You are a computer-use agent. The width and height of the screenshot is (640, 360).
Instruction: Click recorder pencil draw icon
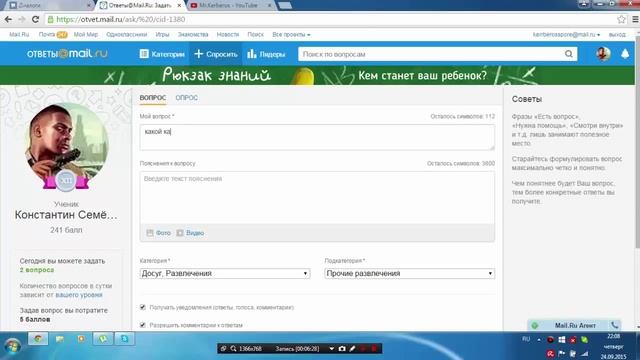(x=352, y=349)
